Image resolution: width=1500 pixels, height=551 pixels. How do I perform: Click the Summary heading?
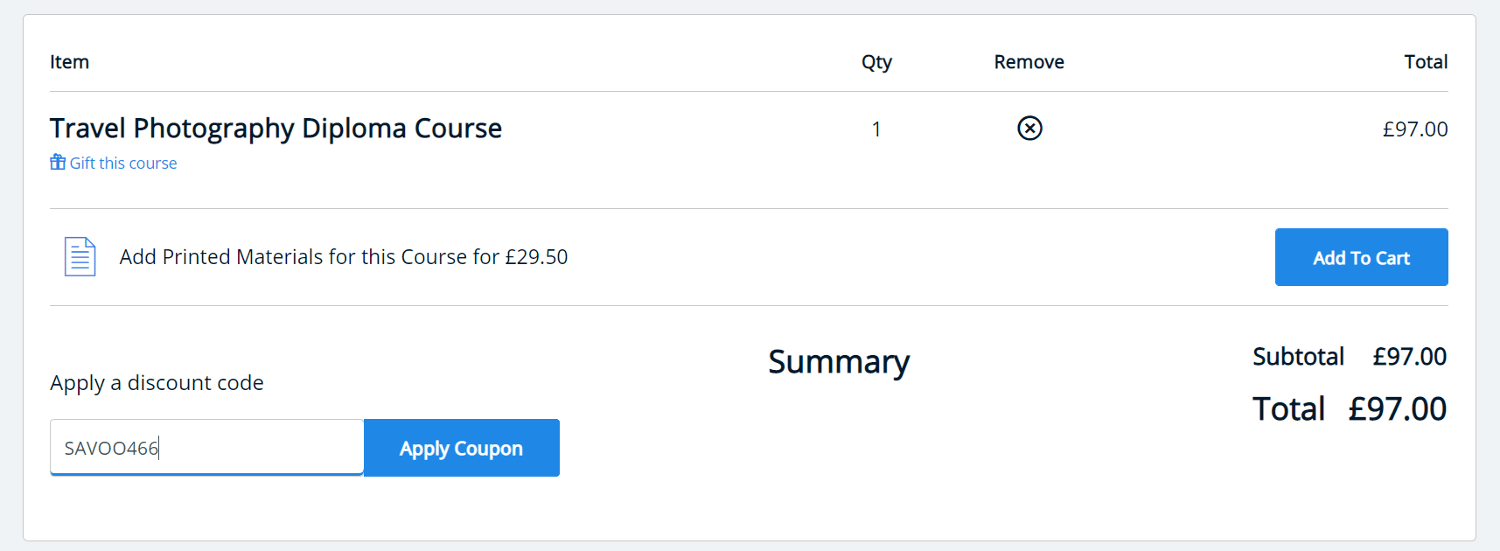(839, 362)
